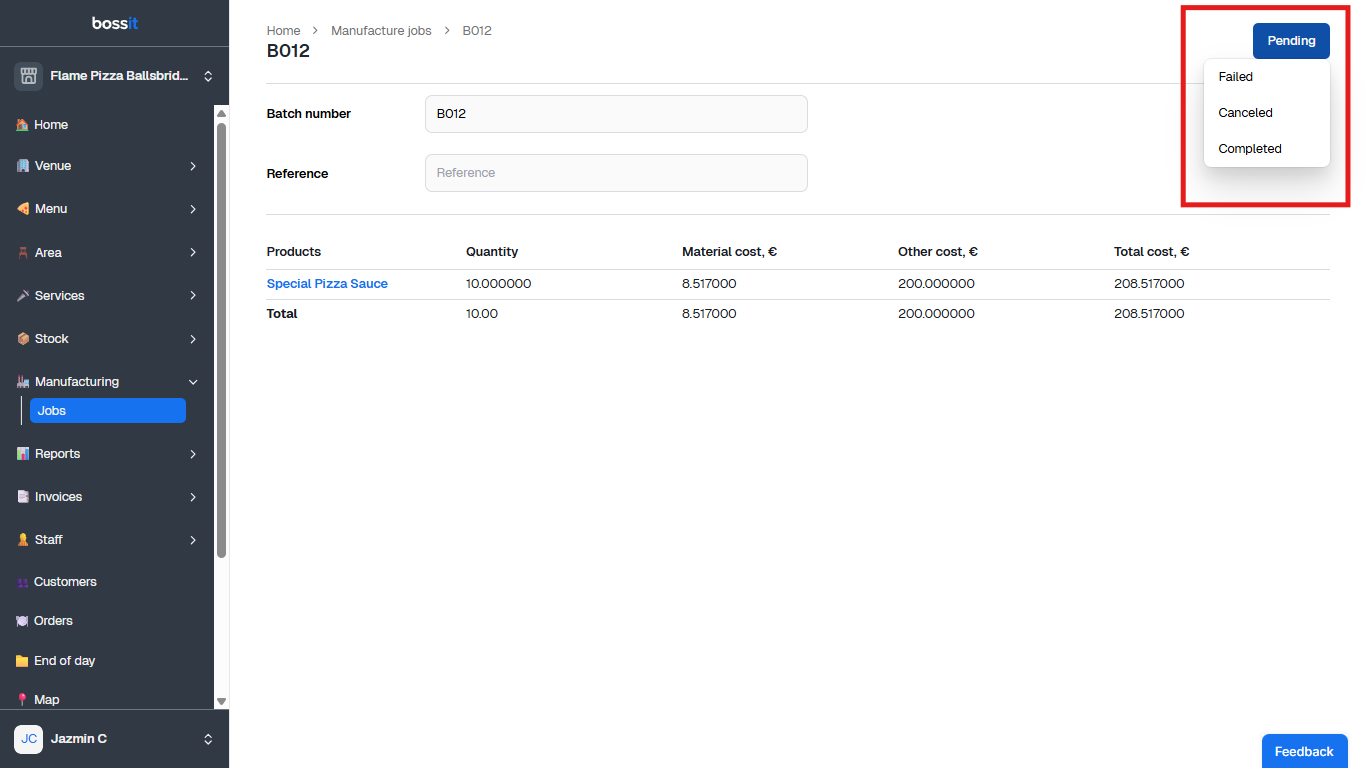1366x768 pixels.
Task: Click the Flame Pizza store icon
Action: [28, 76]
